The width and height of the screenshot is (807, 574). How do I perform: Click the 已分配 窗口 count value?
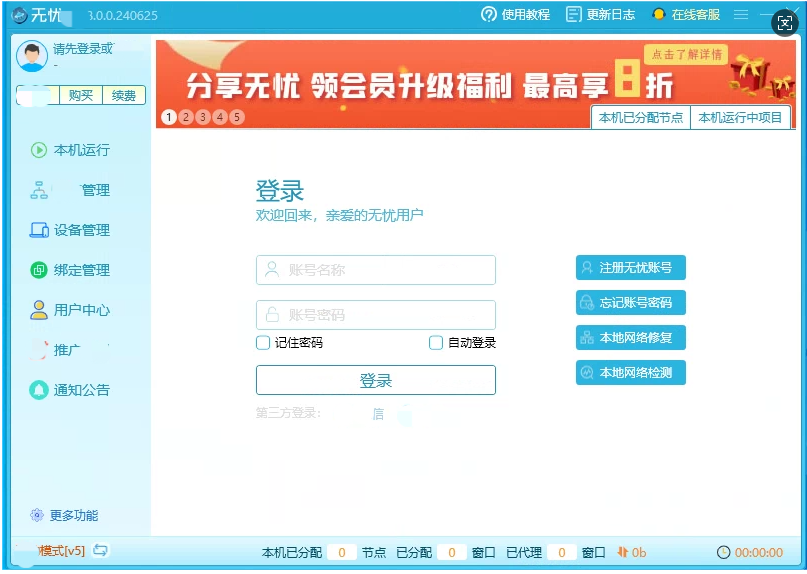tap(452, 553)
